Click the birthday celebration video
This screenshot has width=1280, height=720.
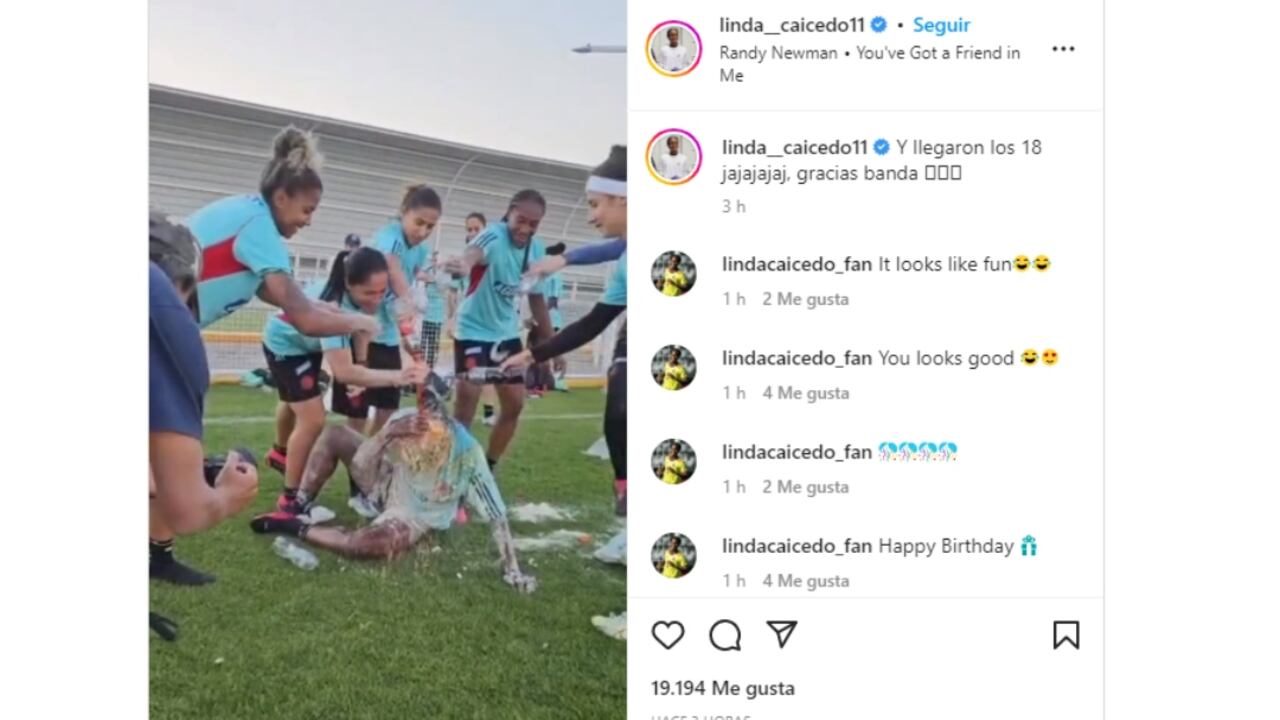pos(388,360)
